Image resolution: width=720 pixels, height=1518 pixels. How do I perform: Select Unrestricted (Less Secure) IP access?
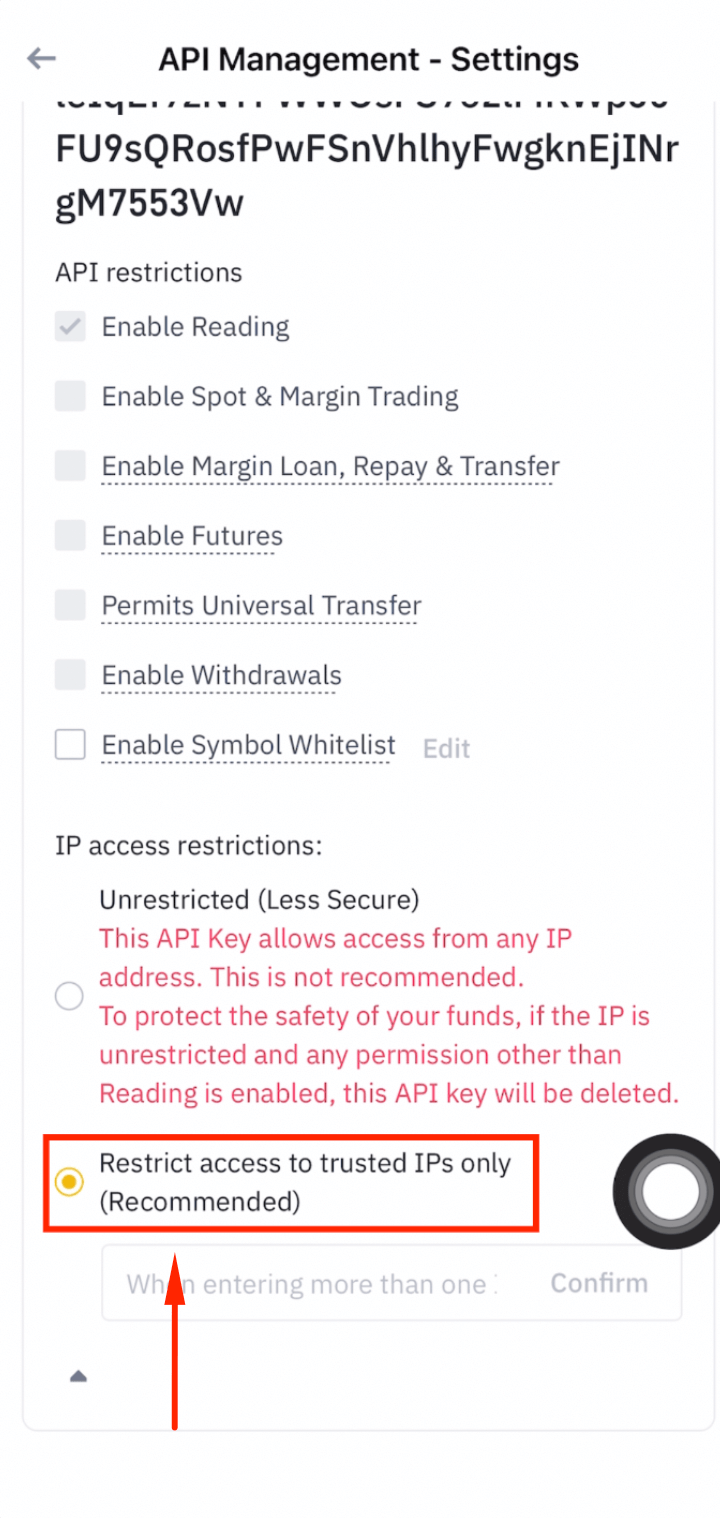coord(69,995)
